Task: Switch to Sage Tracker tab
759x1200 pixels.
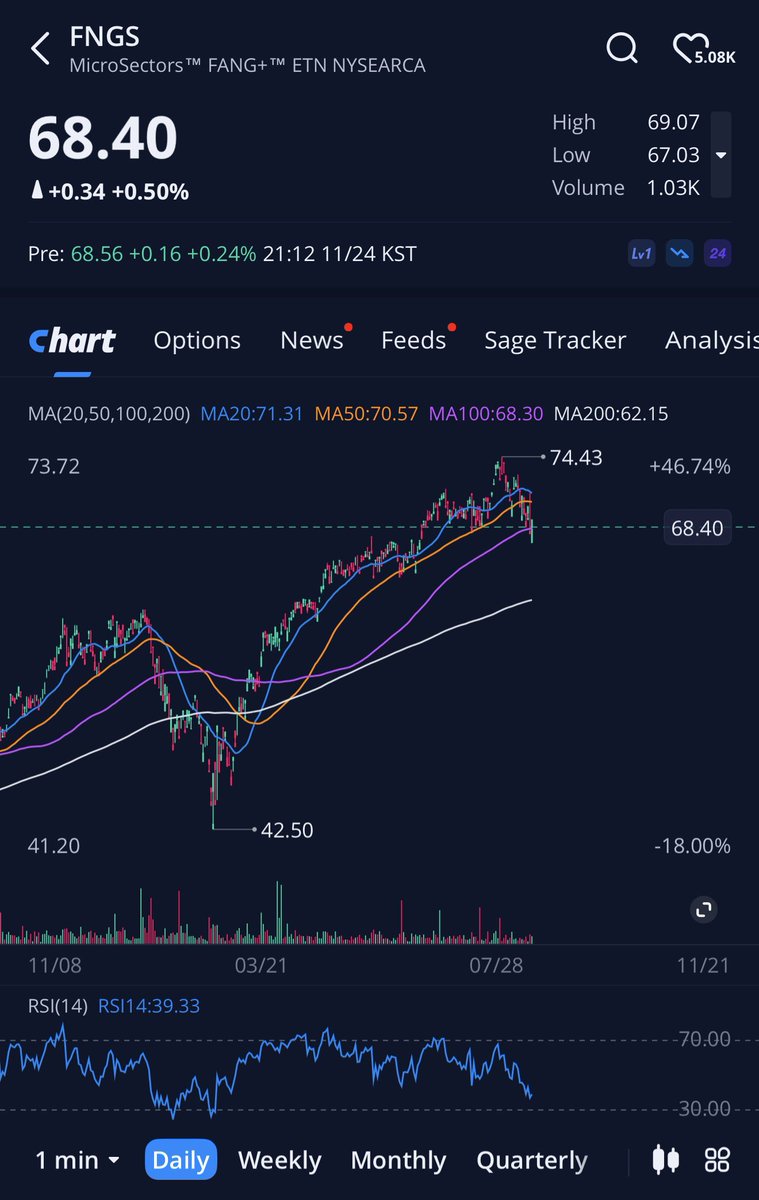Action: pyautogui.click(x=555, y=341)
